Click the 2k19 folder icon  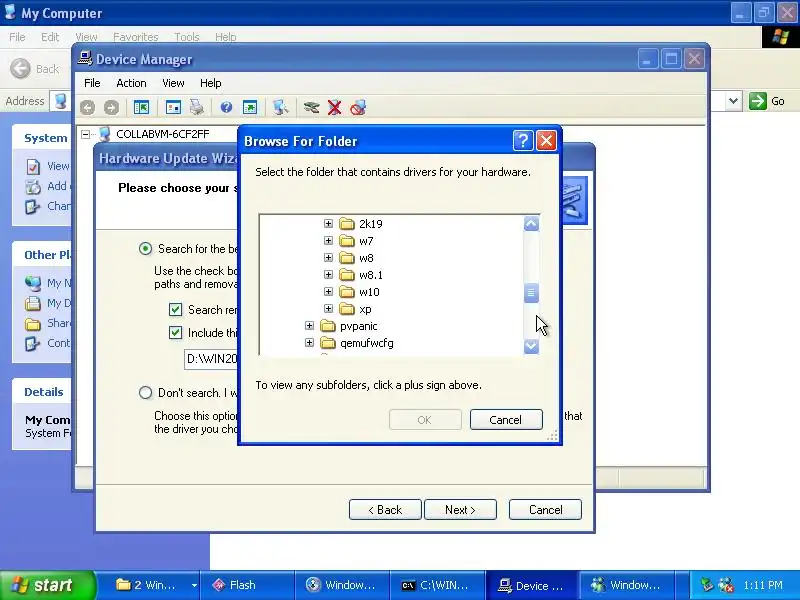tap(347, 223)
